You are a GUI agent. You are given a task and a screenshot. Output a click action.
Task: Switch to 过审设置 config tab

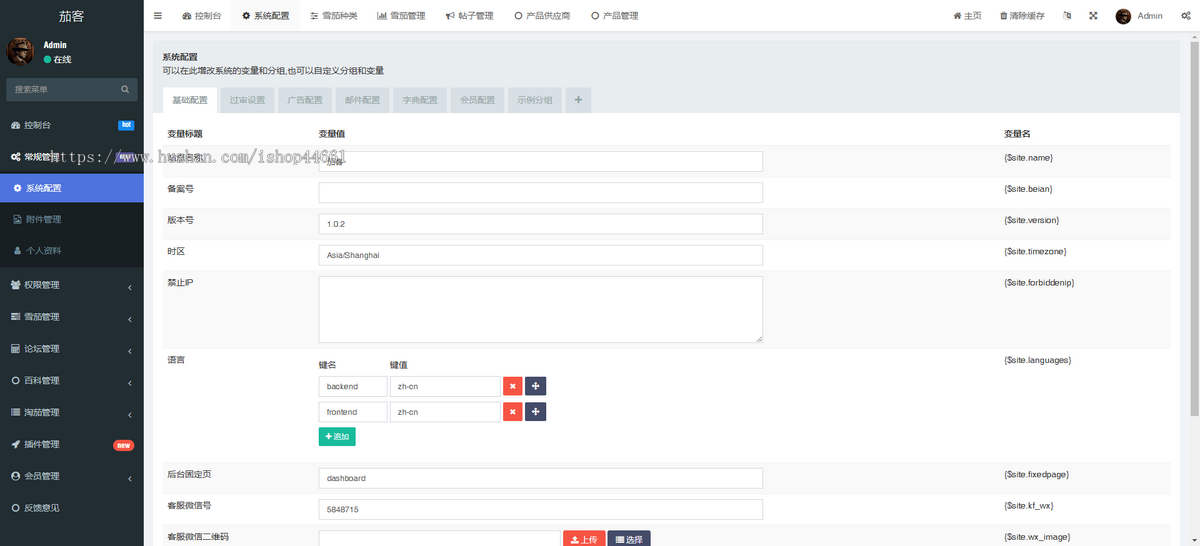click(247, 100)
